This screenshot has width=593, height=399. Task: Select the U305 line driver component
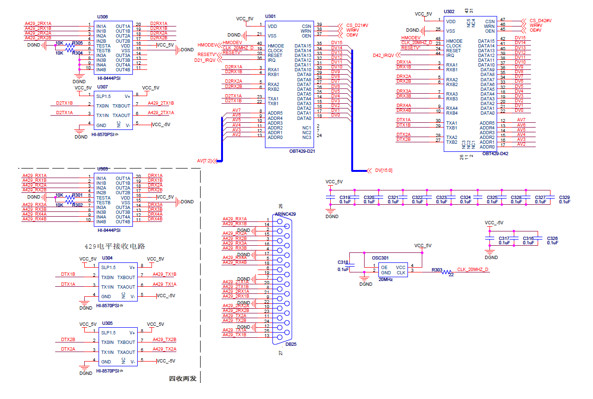click(x=118, y=347)
